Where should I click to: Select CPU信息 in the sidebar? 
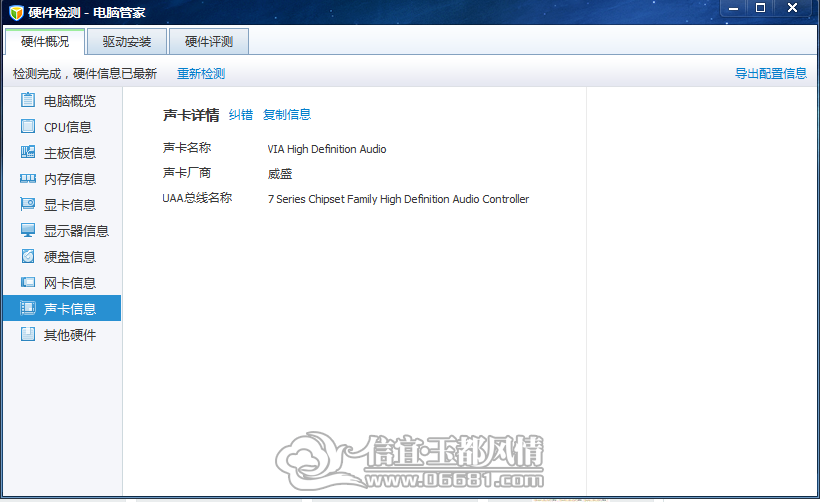pyautogui.click(x=62, y=127)
